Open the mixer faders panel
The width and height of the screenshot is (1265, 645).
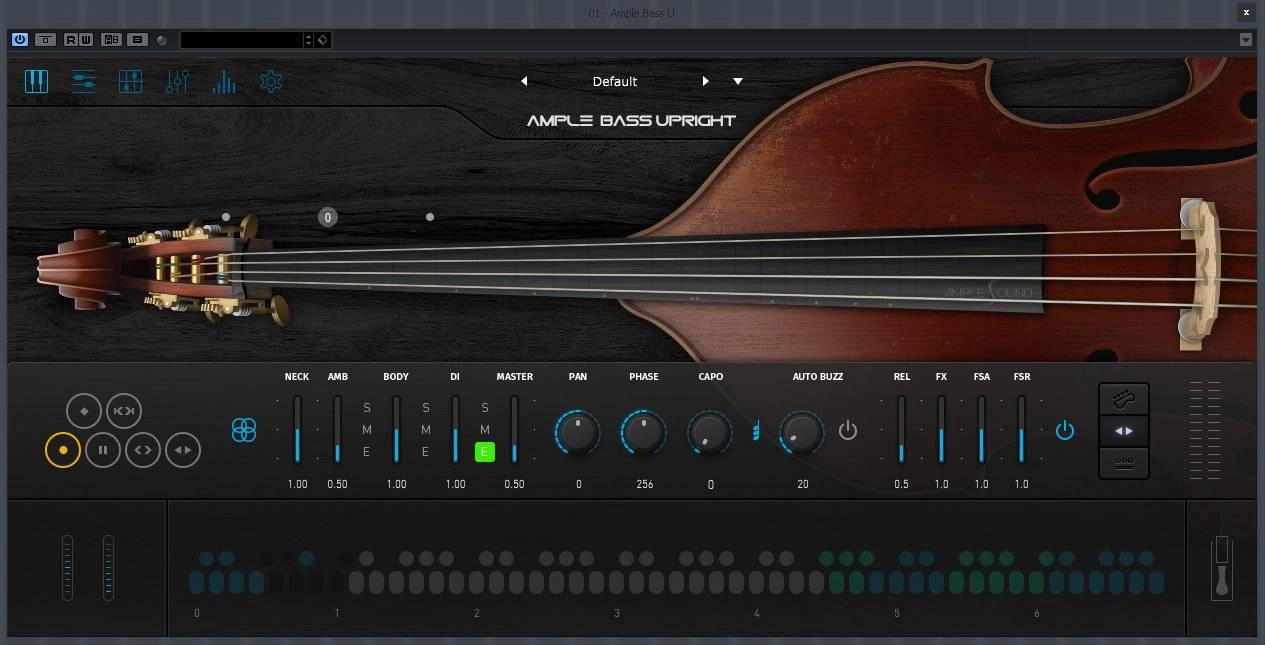pyautogui.click(x=177, y=81)
